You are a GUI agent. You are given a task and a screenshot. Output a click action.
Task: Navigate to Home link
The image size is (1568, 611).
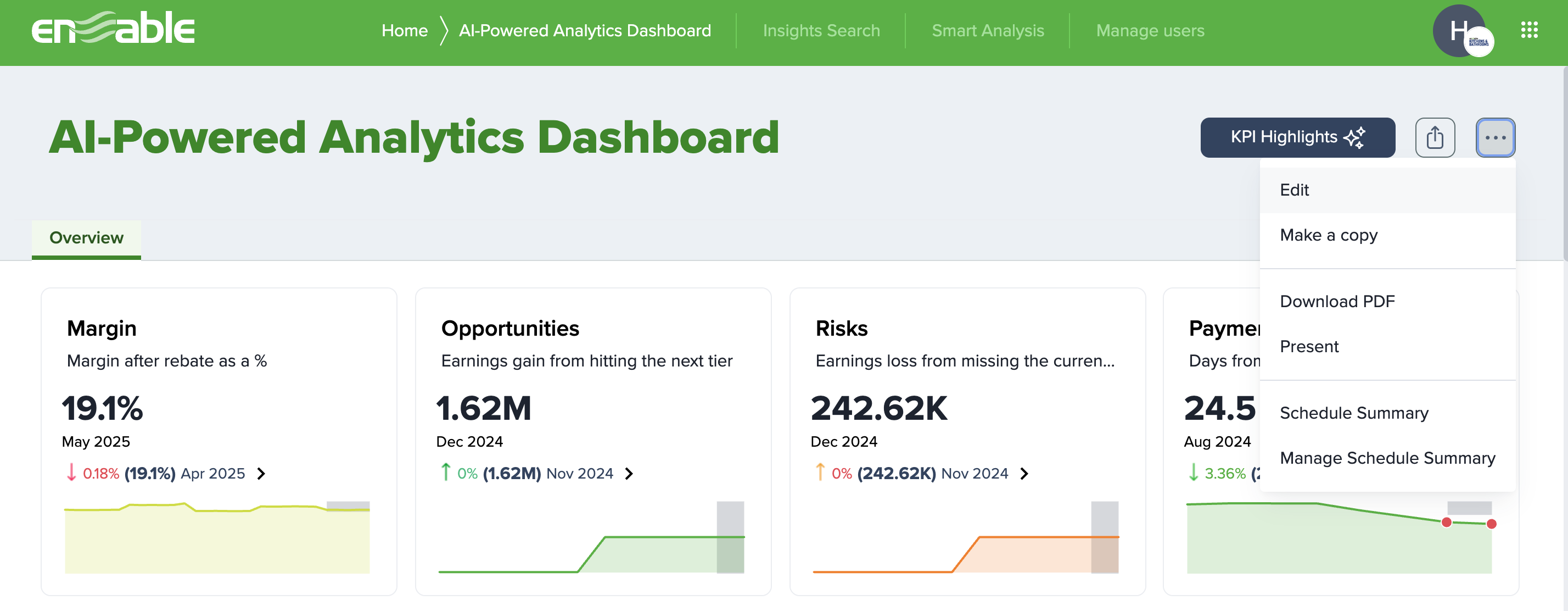404,30
